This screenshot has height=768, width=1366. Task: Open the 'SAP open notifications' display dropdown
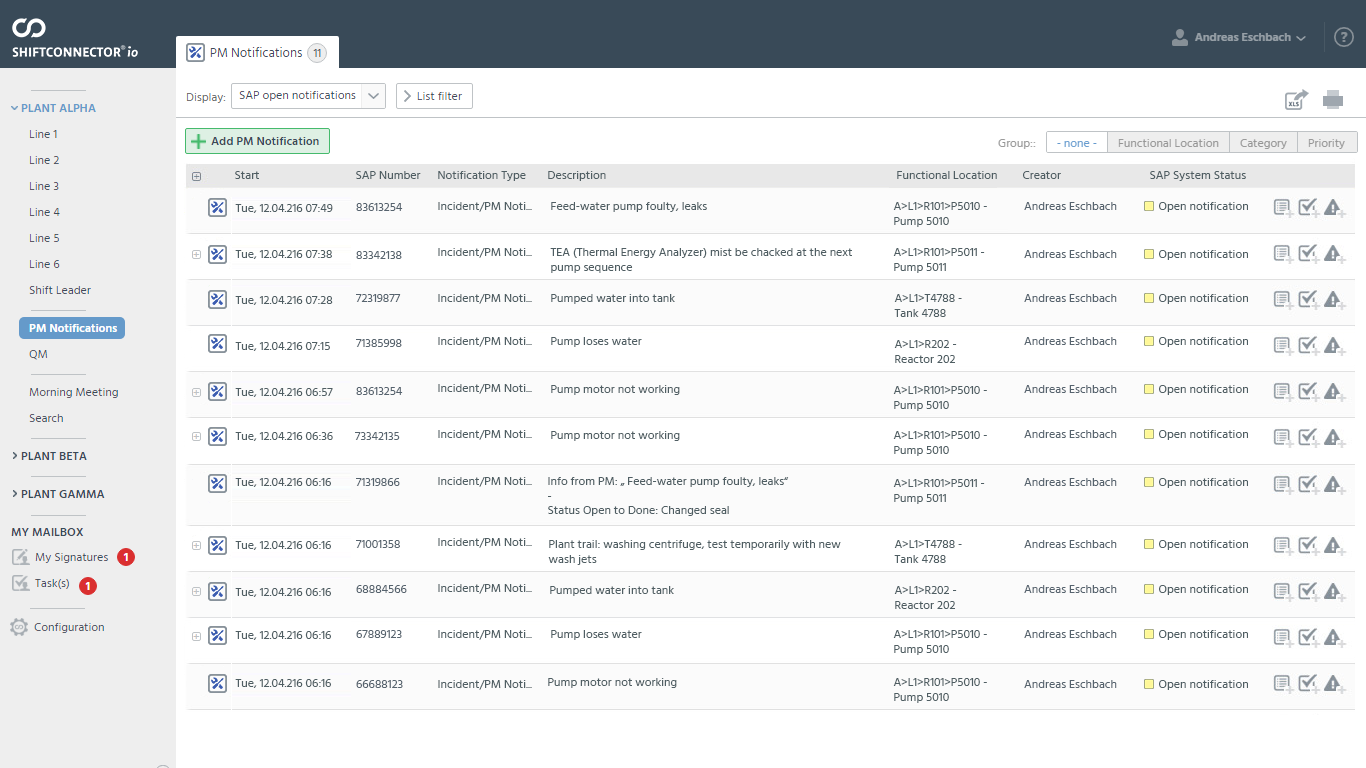308,95
